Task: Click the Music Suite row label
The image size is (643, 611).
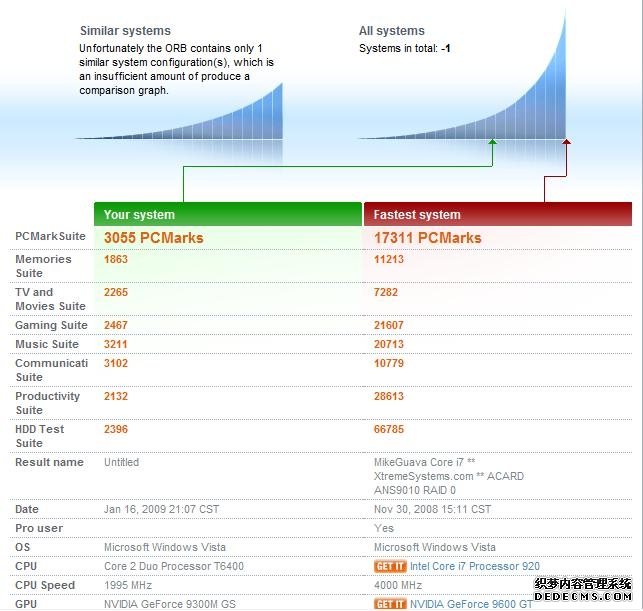Action: [x=47, y=344]
